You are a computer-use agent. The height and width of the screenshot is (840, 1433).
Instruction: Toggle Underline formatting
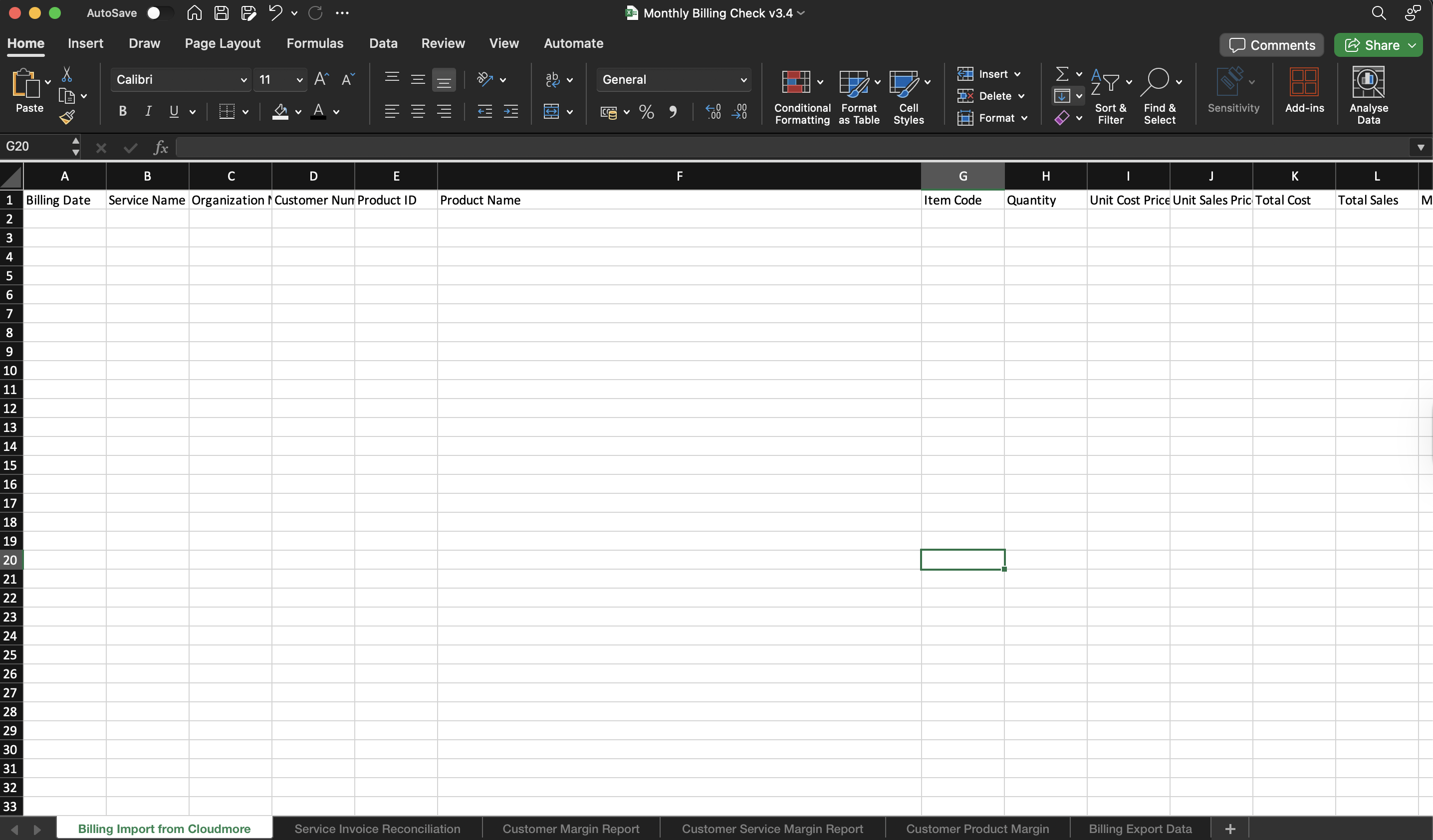[x=174, y=111]
